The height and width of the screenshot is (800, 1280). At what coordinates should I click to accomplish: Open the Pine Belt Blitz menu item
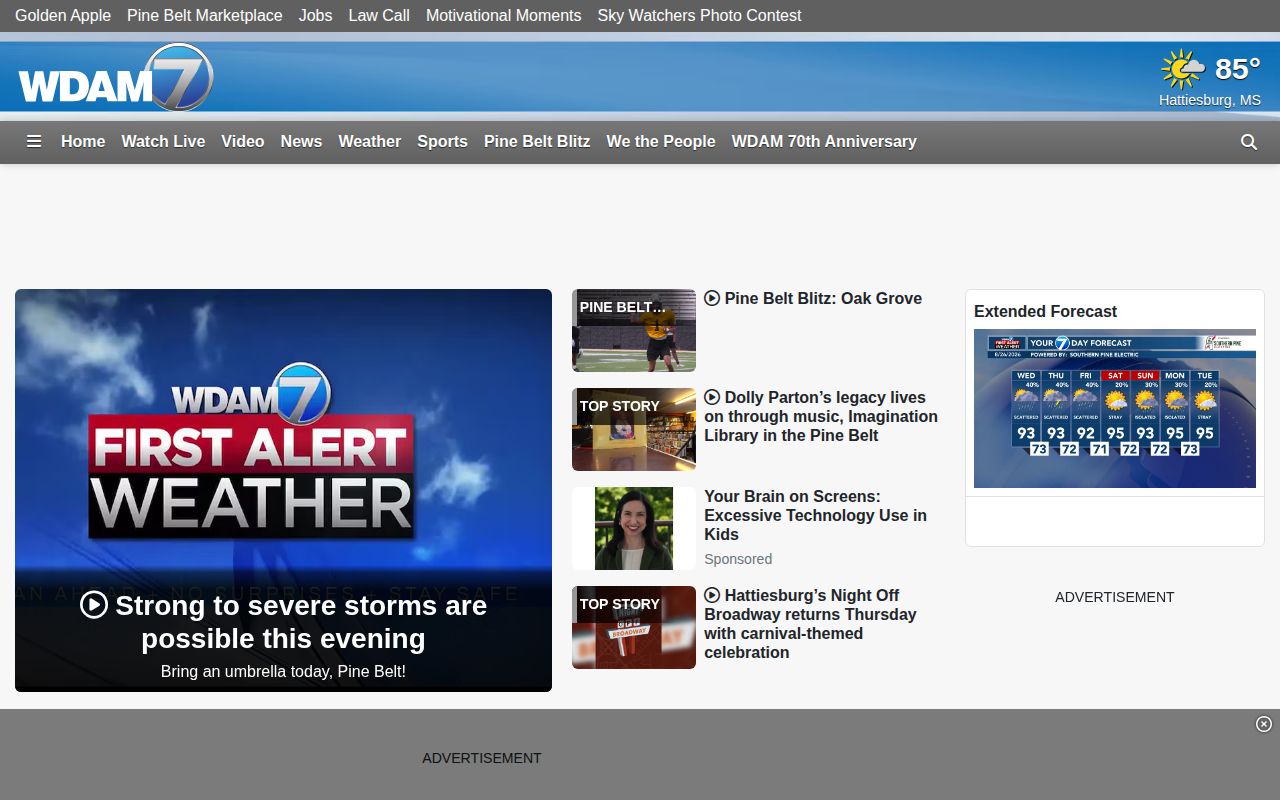[x=537, y=142]
